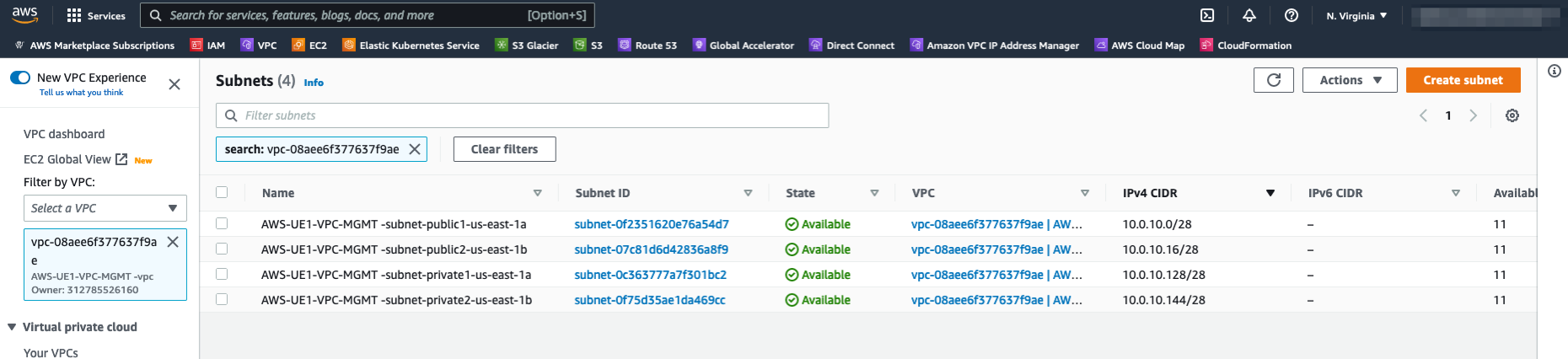Open the VPC link in the public1 row

(x=996, y=224)
